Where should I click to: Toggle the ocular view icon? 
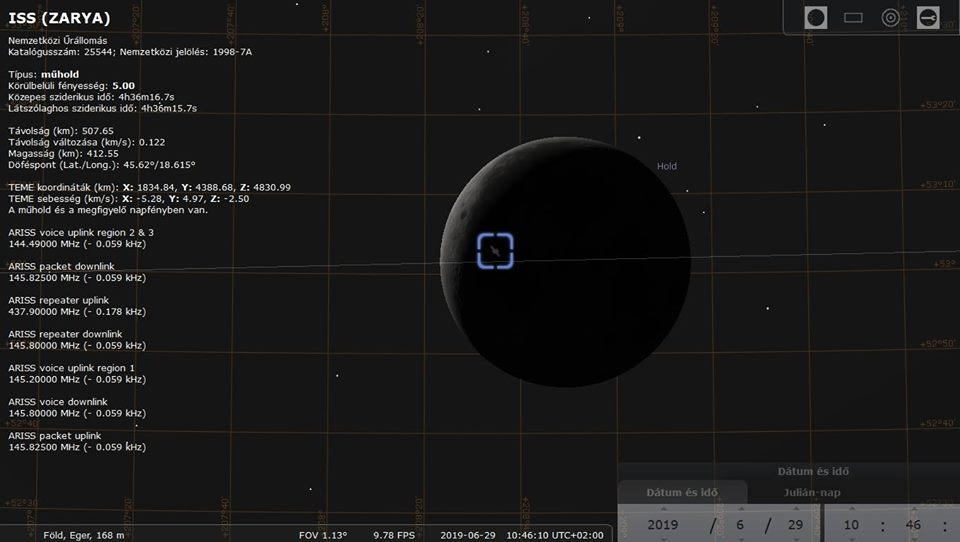(816, 18)
